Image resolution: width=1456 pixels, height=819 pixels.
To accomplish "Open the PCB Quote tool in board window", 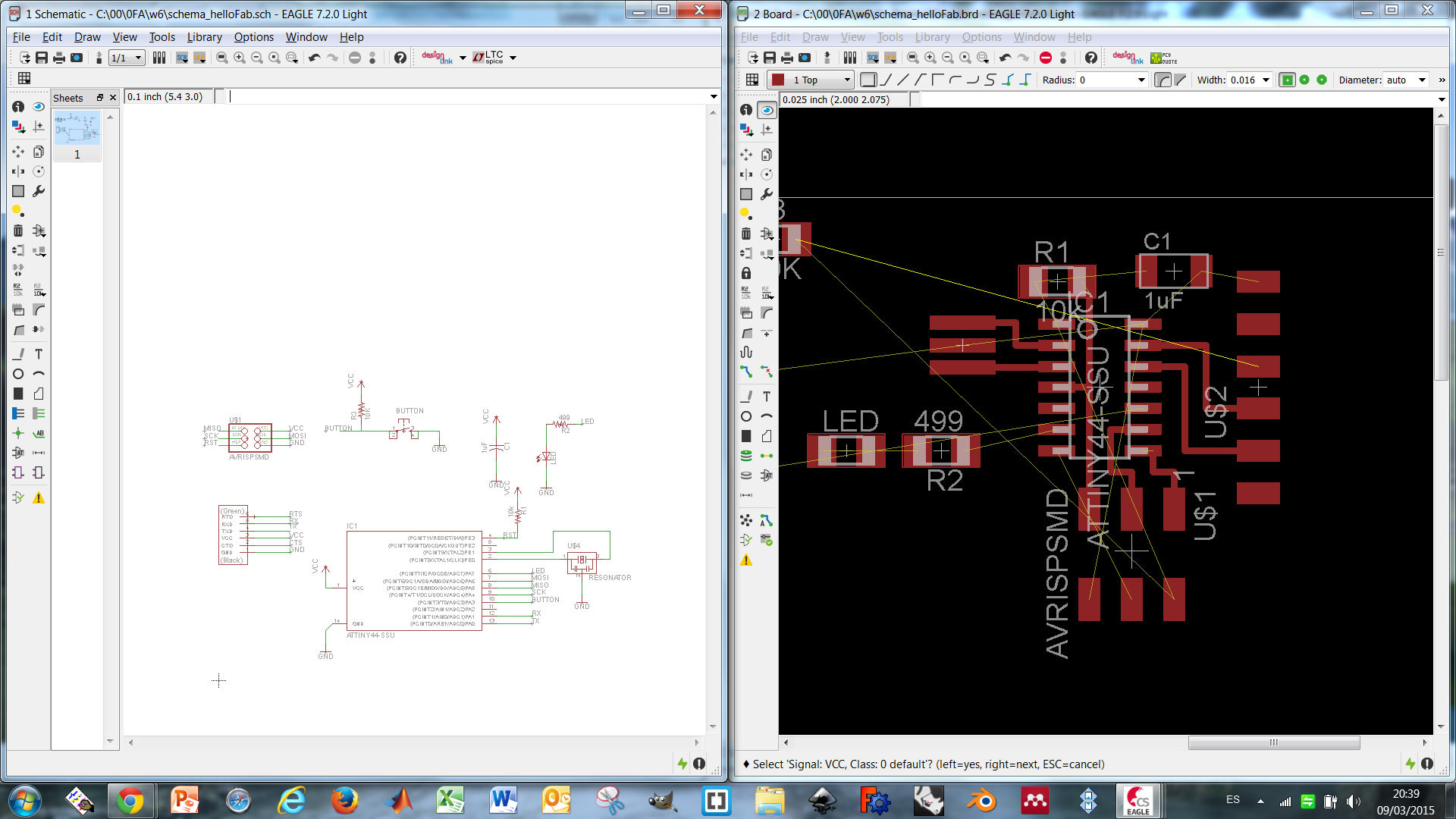I will [x=1163, y=58].
